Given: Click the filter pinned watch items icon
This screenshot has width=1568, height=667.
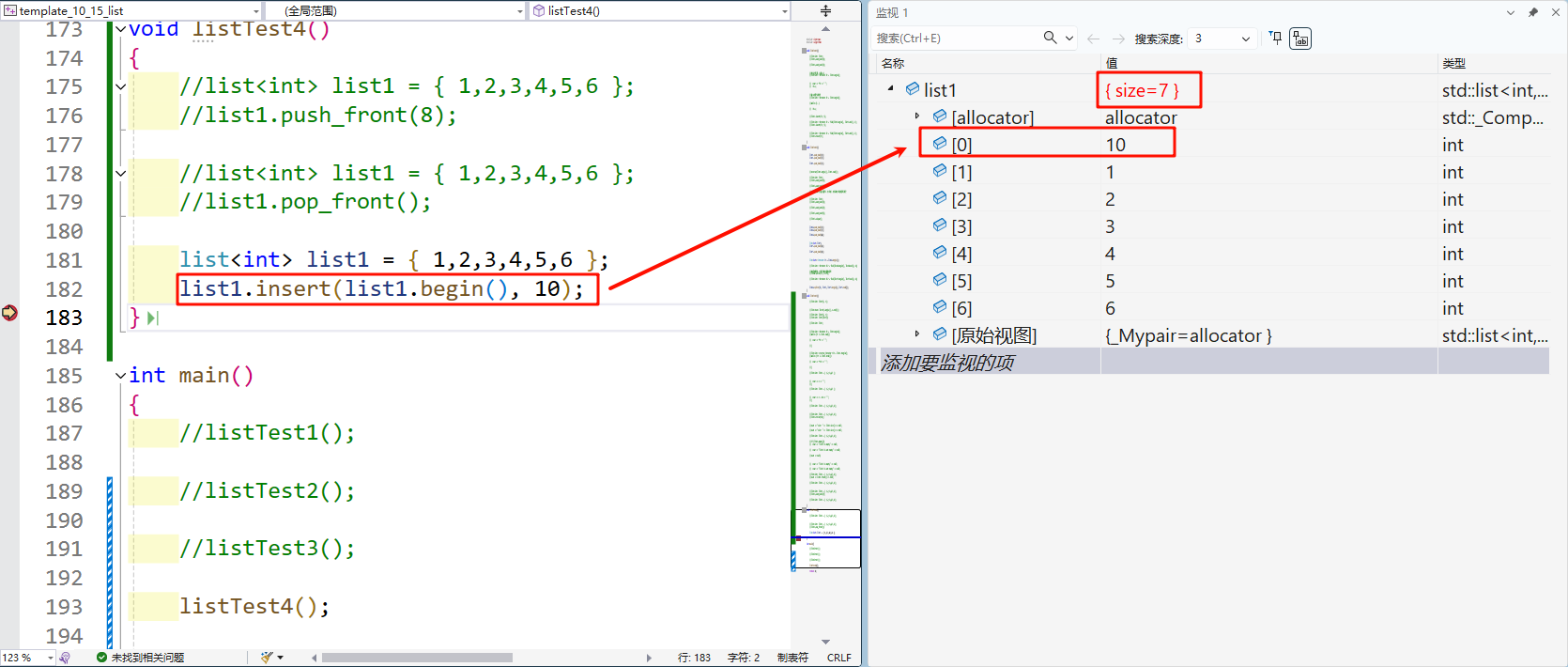Looking at the screenshot, I should point(1275,38).
